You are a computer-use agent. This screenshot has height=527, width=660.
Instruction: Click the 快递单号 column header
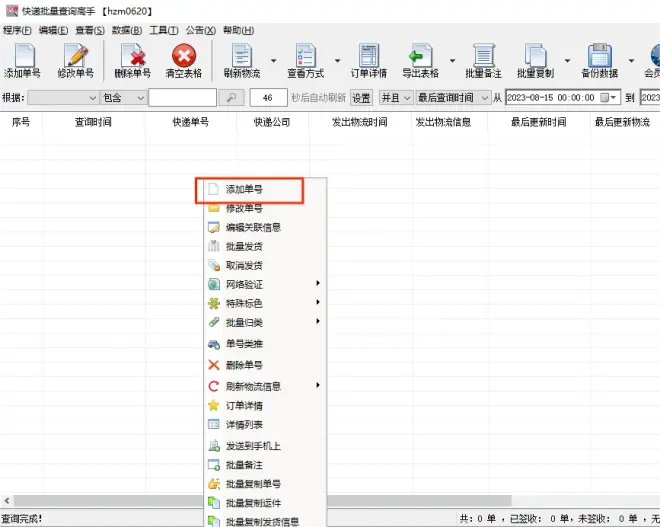(x=190, y=122)
